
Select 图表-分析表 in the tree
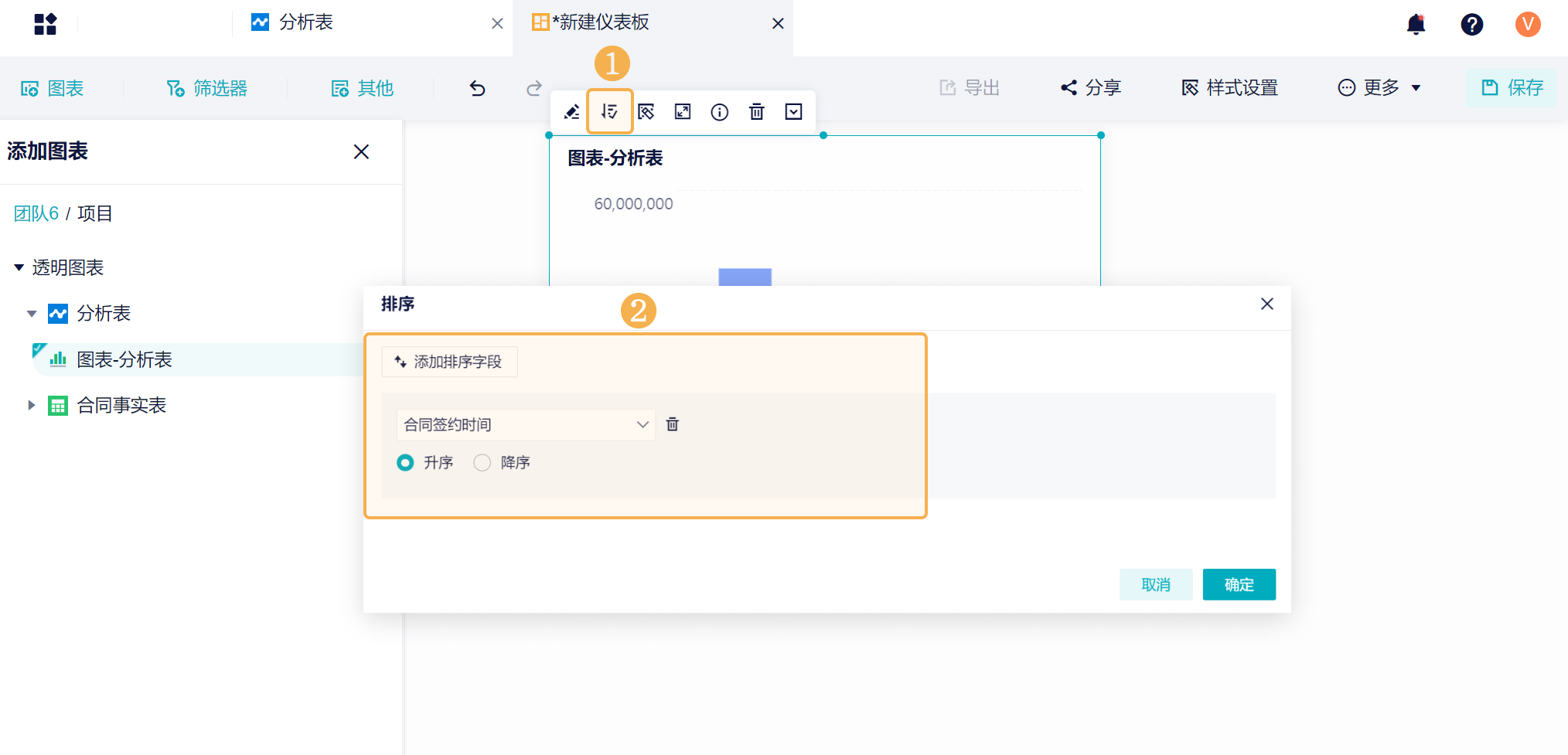[124, 359]
